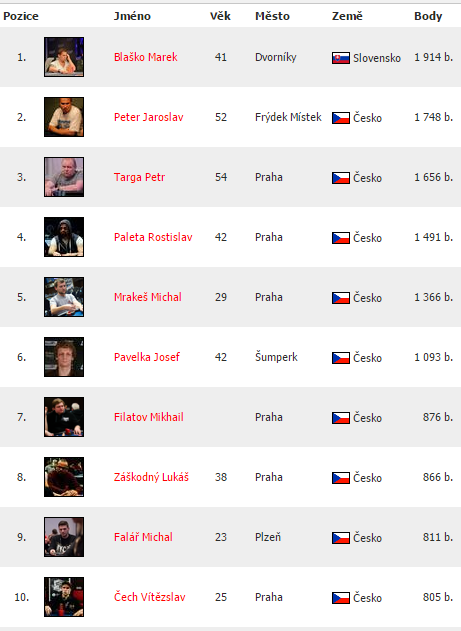Click the Body column header
The image size is (461, 631).
(428, 16)
